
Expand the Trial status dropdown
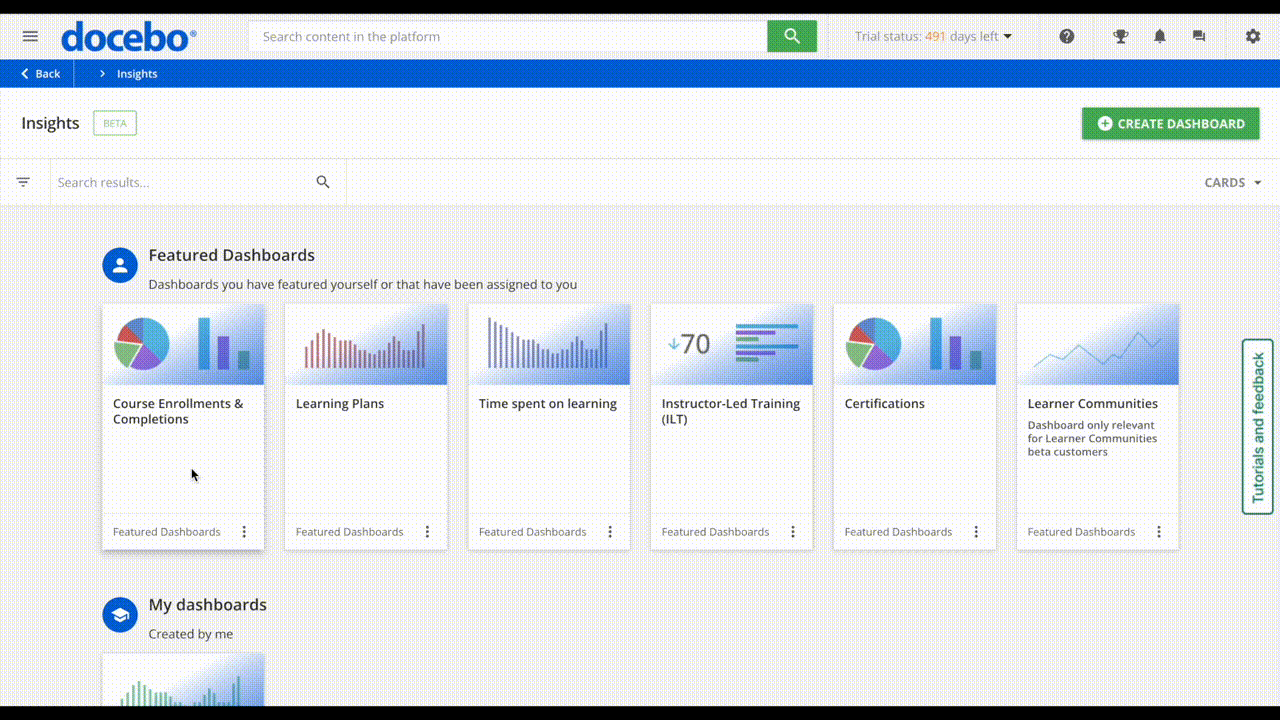tap(932, 36)
